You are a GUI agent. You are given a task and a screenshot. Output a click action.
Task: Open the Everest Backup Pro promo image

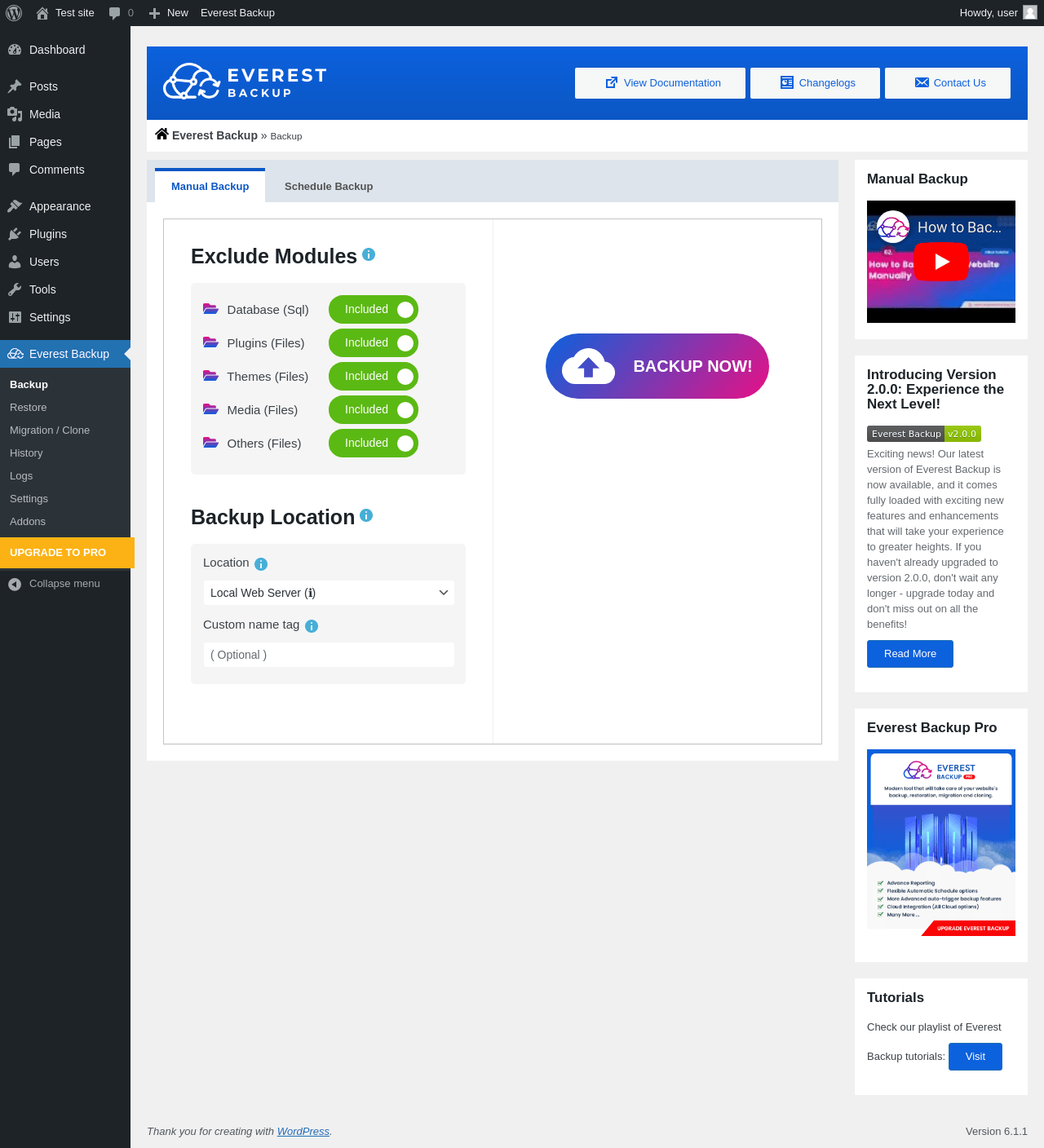(x=941, y=842)
